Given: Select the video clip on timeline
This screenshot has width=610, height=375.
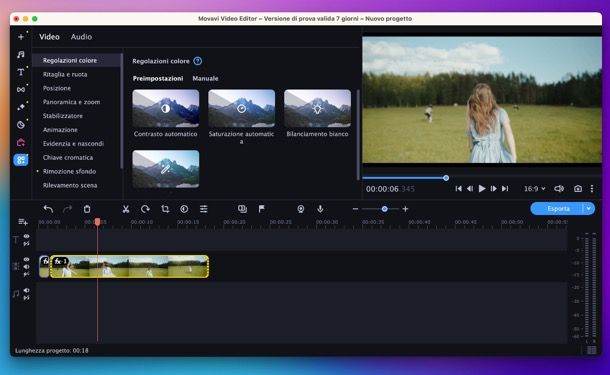Looking at the screenshot, I should click(x=130, y=266).
